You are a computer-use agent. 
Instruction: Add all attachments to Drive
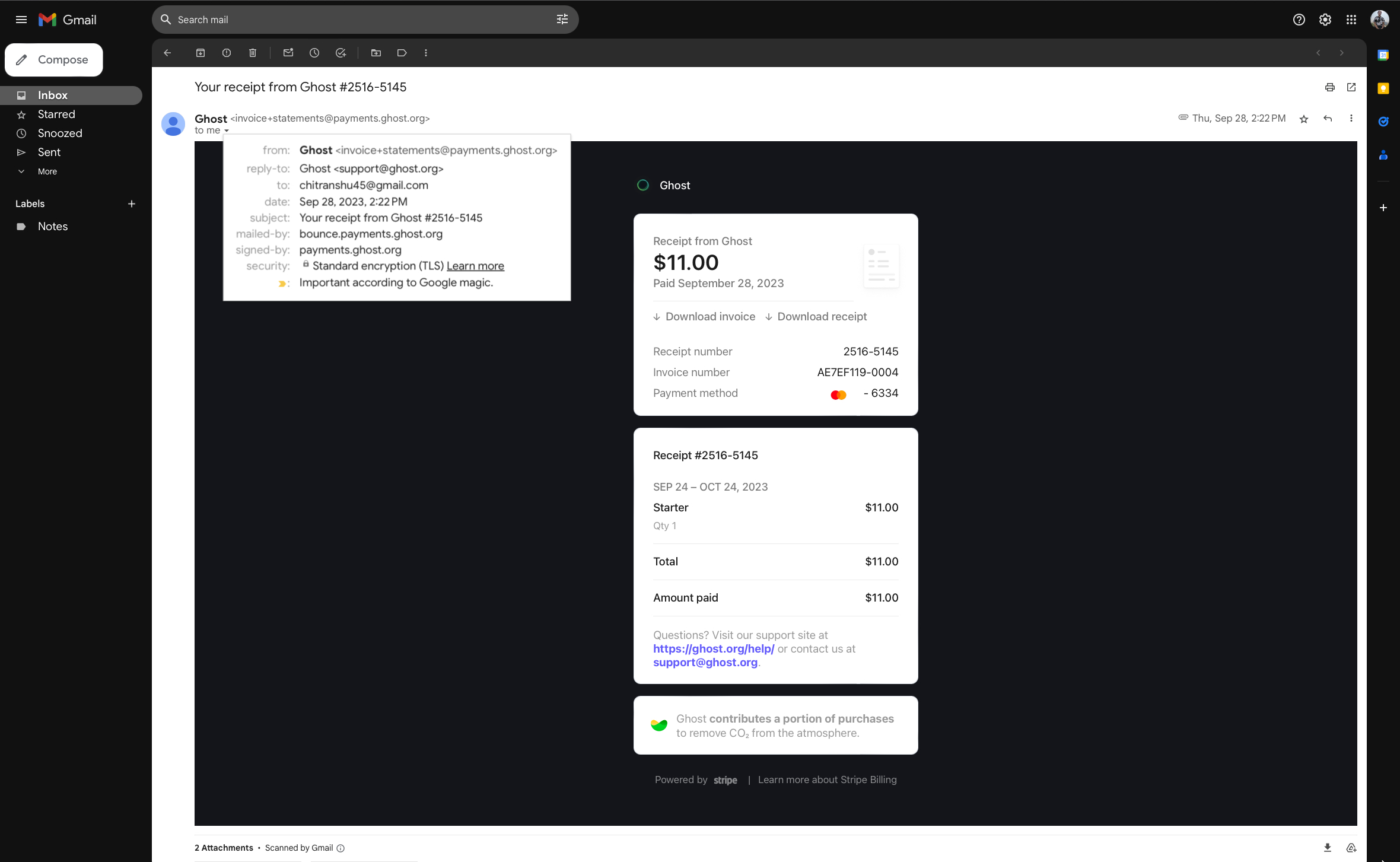tap(1351, 848)
